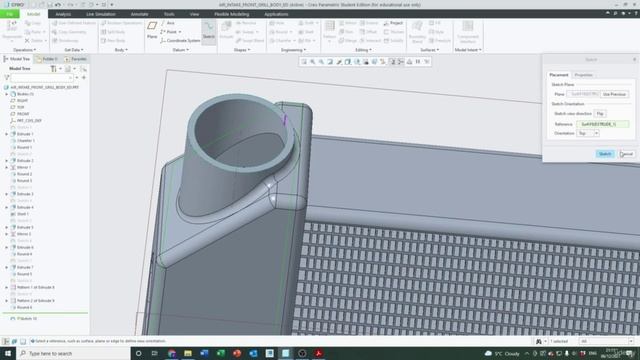Open the Surfaces group dropdown
The width and height of the screenshot is (640, 360).
[x=430, y=50]
